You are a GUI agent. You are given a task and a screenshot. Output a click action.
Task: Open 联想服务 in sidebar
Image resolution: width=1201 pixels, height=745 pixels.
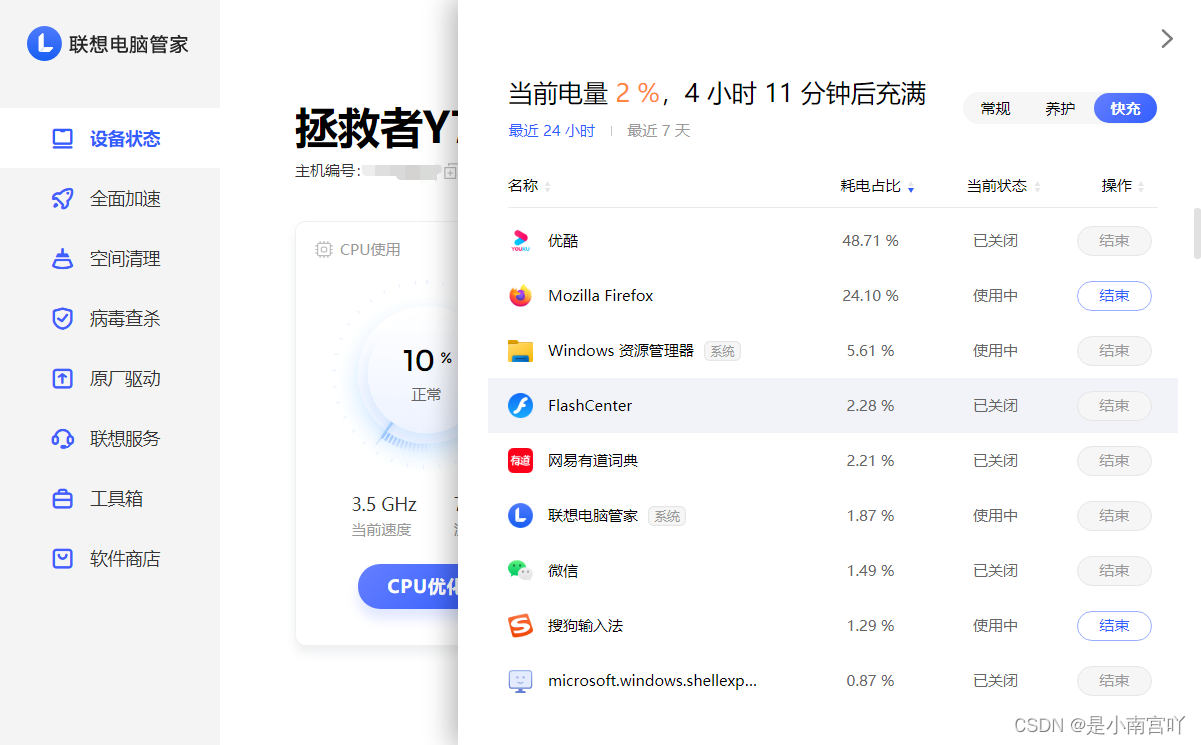[x=110, y=438]
